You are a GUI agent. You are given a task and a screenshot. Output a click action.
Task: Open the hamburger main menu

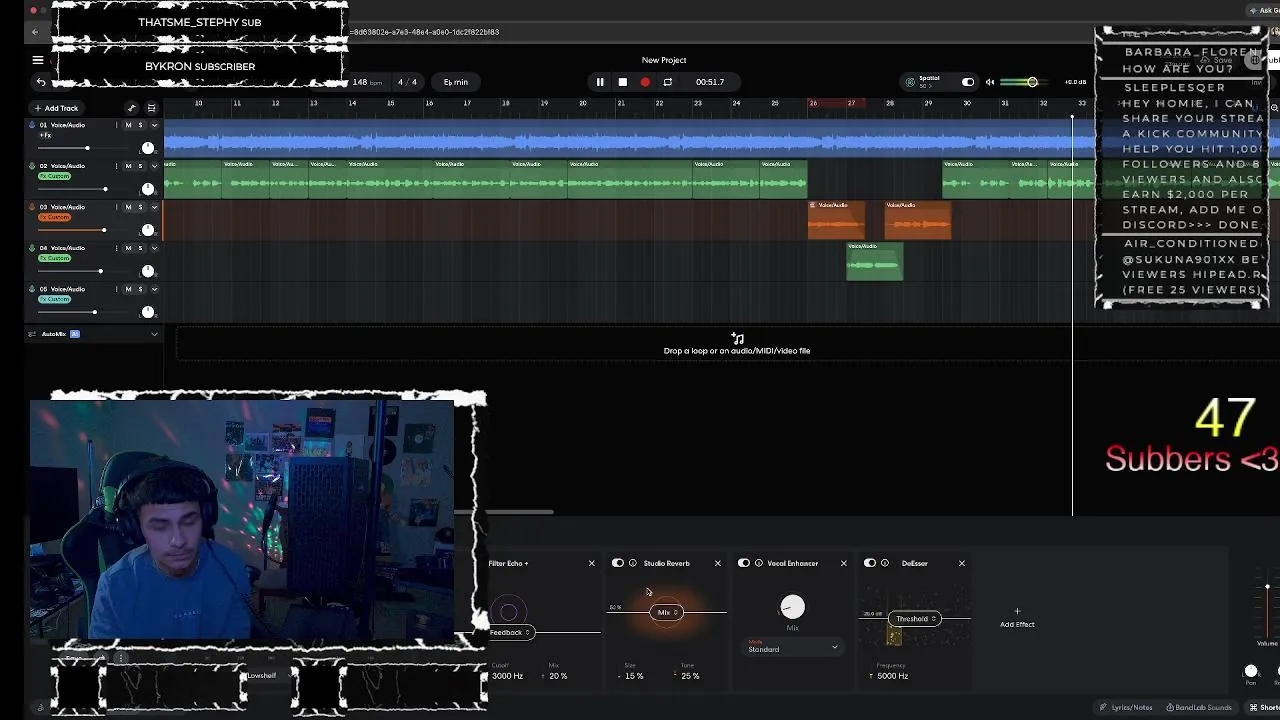pyautogui.click(x=37, y=60)
